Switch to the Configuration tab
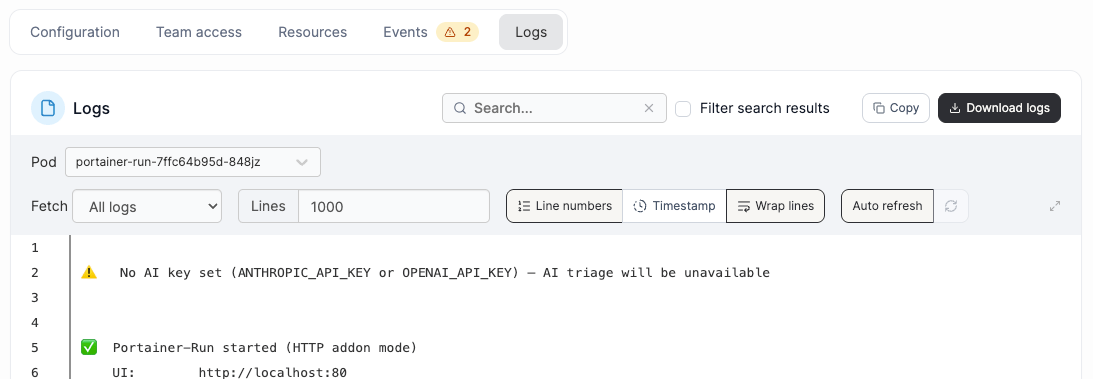 (75, 32)
